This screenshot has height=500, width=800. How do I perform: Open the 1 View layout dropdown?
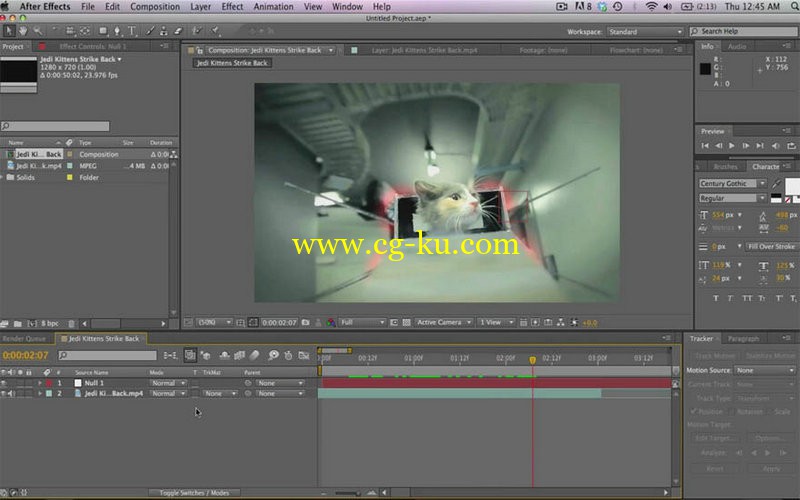(x=495, y=322)
